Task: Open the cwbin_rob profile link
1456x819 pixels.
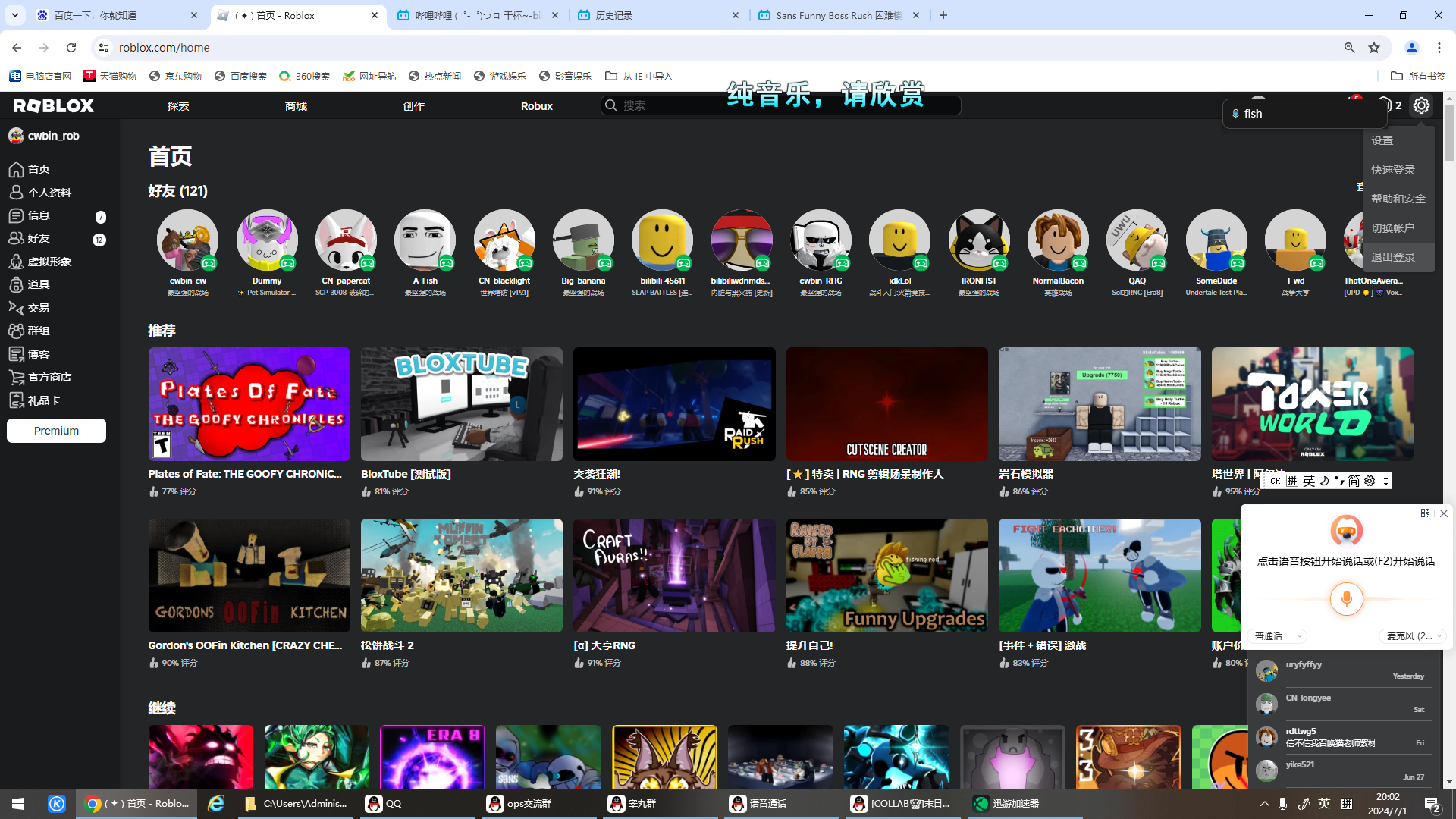Action: (x=44, y=136)
